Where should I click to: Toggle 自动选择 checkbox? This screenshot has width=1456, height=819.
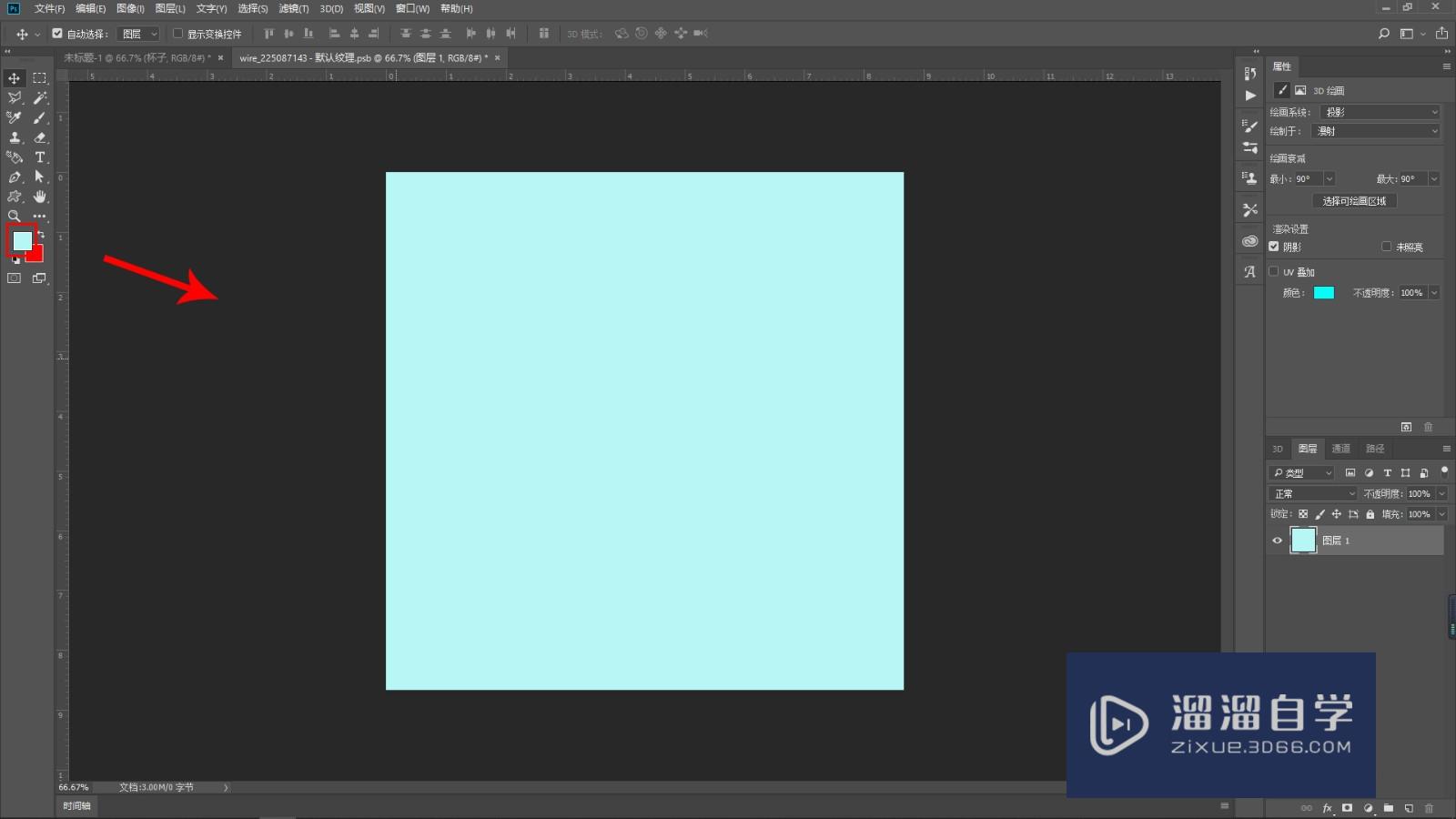[57, 34]
